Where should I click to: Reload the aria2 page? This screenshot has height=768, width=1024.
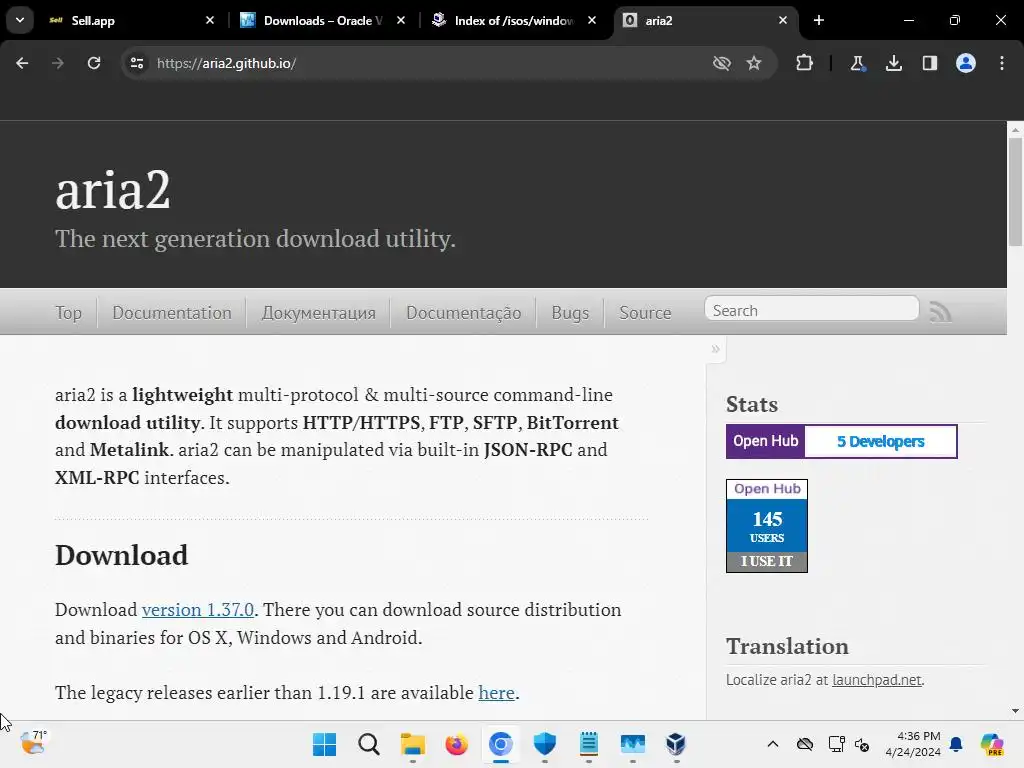pos(94,63)
